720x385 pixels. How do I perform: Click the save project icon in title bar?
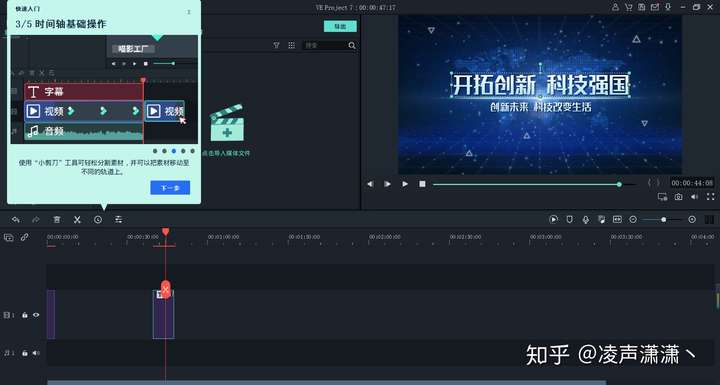pyautogui.click(x=641, y=7)
